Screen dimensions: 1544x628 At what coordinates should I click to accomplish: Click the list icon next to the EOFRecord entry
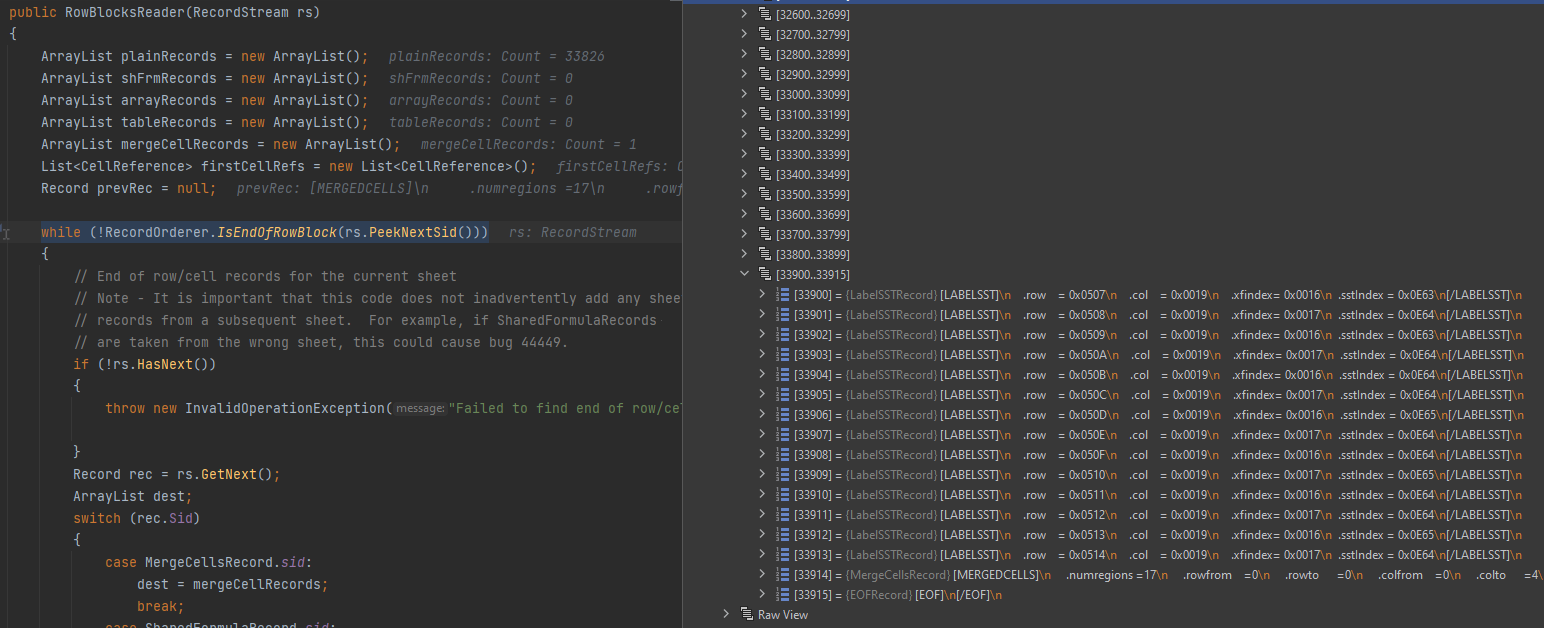click(781, 594)
